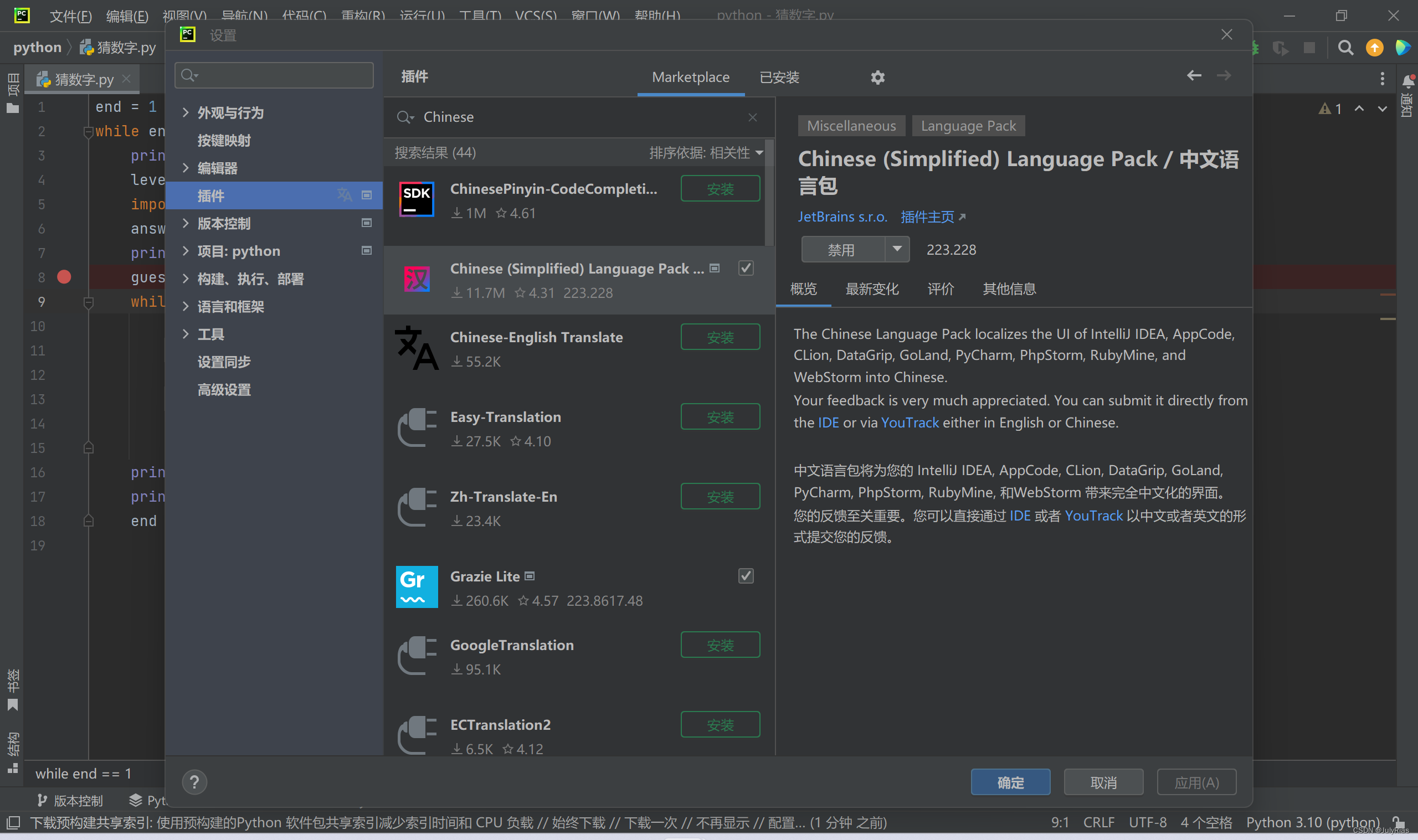The width and height of the screenshot is (1418, 840).
Task: Expand 编辑器 settings category
Action: click(186, 168)
